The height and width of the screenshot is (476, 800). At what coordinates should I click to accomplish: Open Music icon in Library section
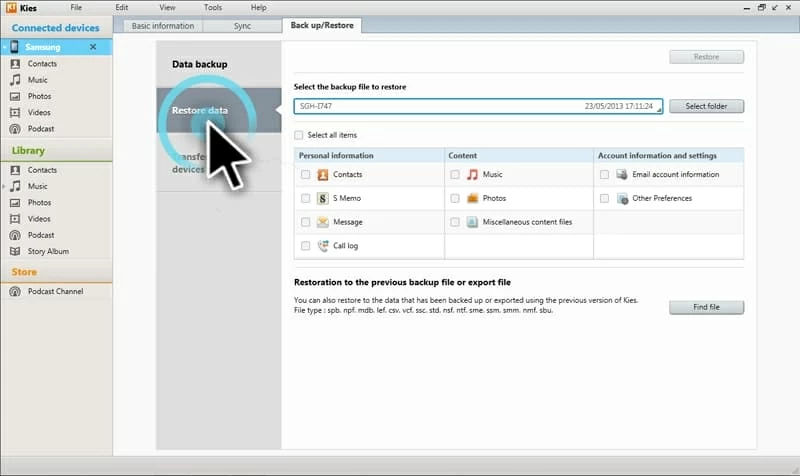pyautogui.click(x=15, y=186)
